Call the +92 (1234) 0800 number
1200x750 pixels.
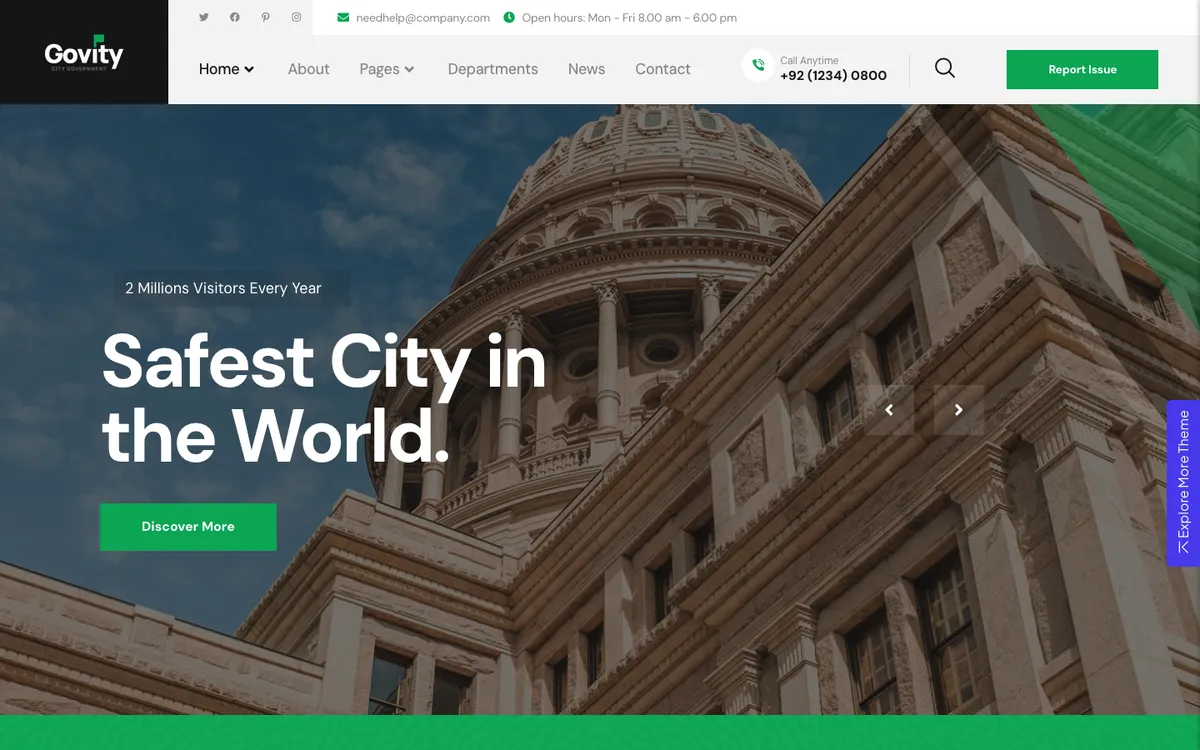coord(833,76)
